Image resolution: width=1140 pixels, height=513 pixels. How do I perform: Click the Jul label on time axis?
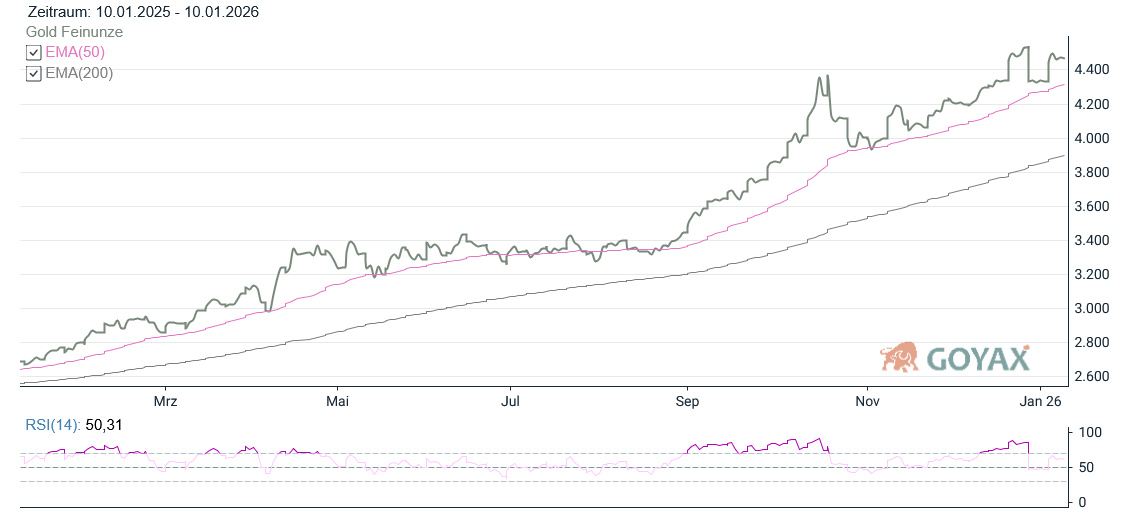click(x=511, y=401)
